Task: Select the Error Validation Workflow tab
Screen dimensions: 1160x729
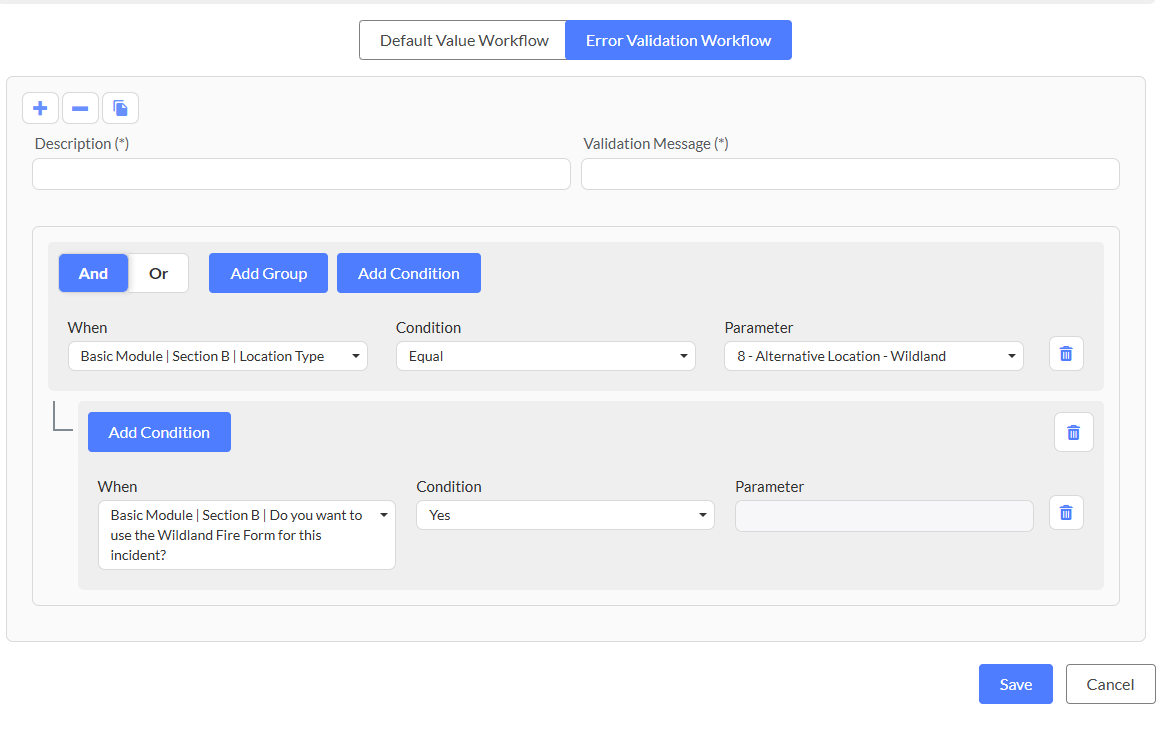Action: 678,41
